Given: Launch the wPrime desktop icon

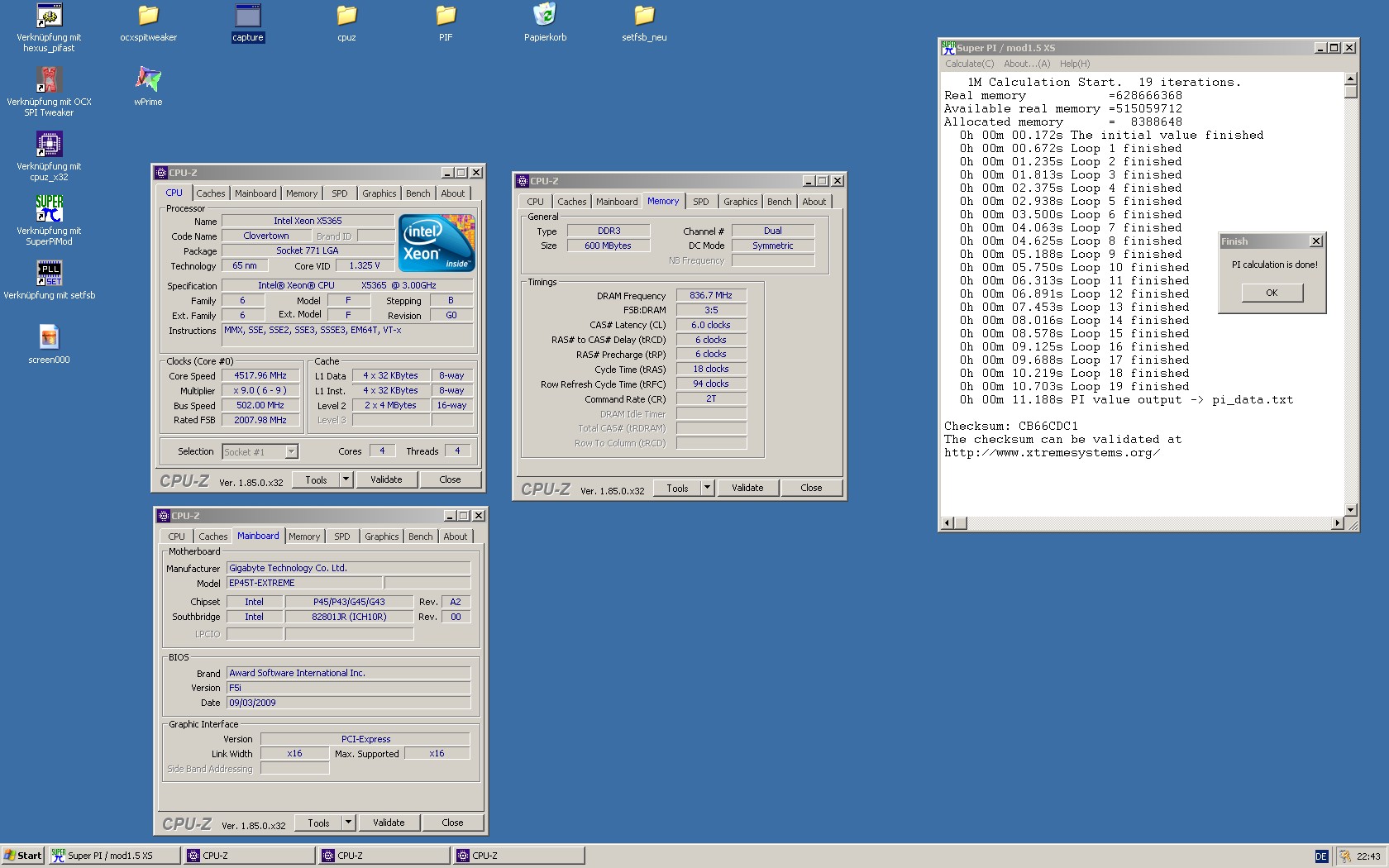Looking at the screenshot, I should click(x=148, y=80).
